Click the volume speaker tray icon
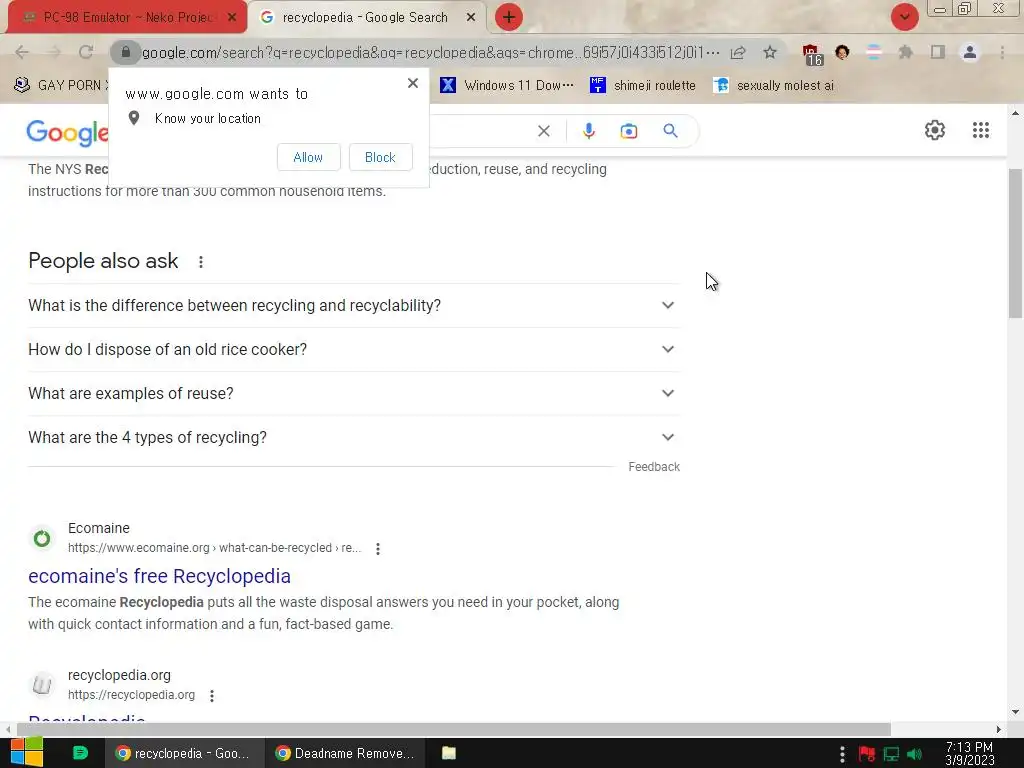Viewport: 1024px width, 768px height. point(914,754)
